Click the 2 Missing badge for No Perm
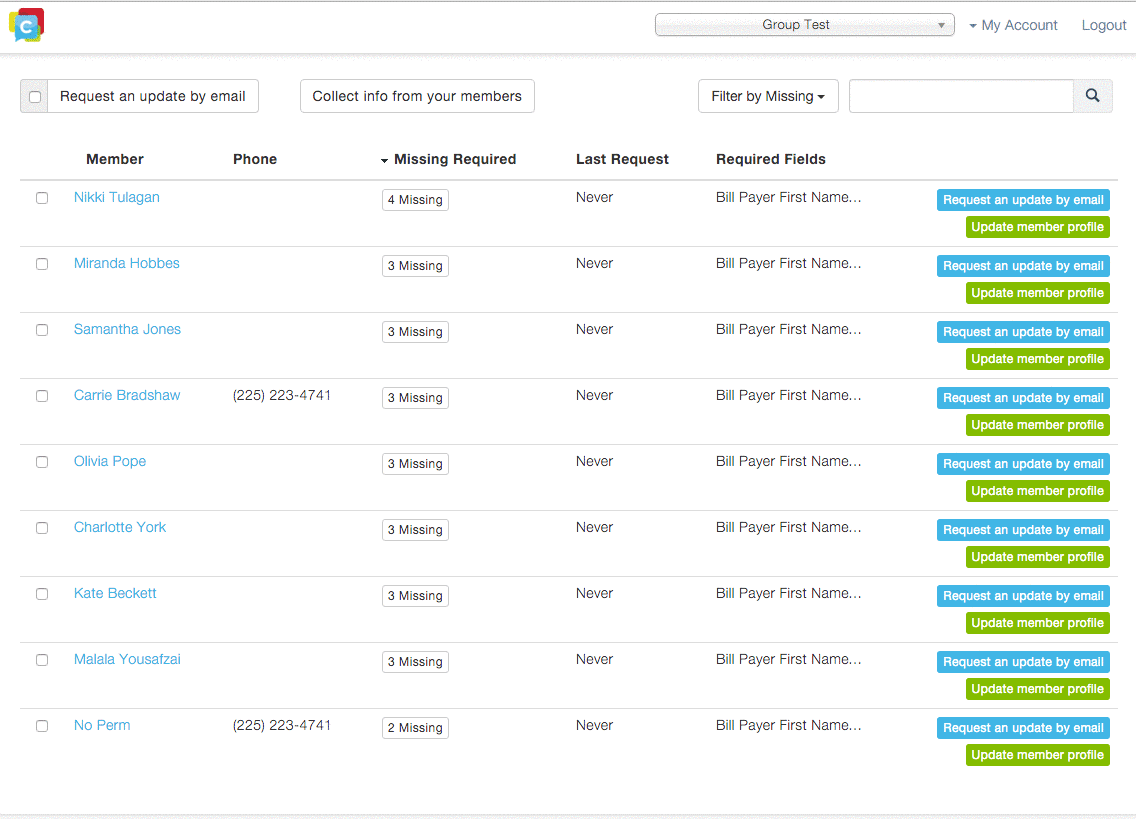Image resolution: width=1136 pixels, height=819 pixels. [415, 728]
